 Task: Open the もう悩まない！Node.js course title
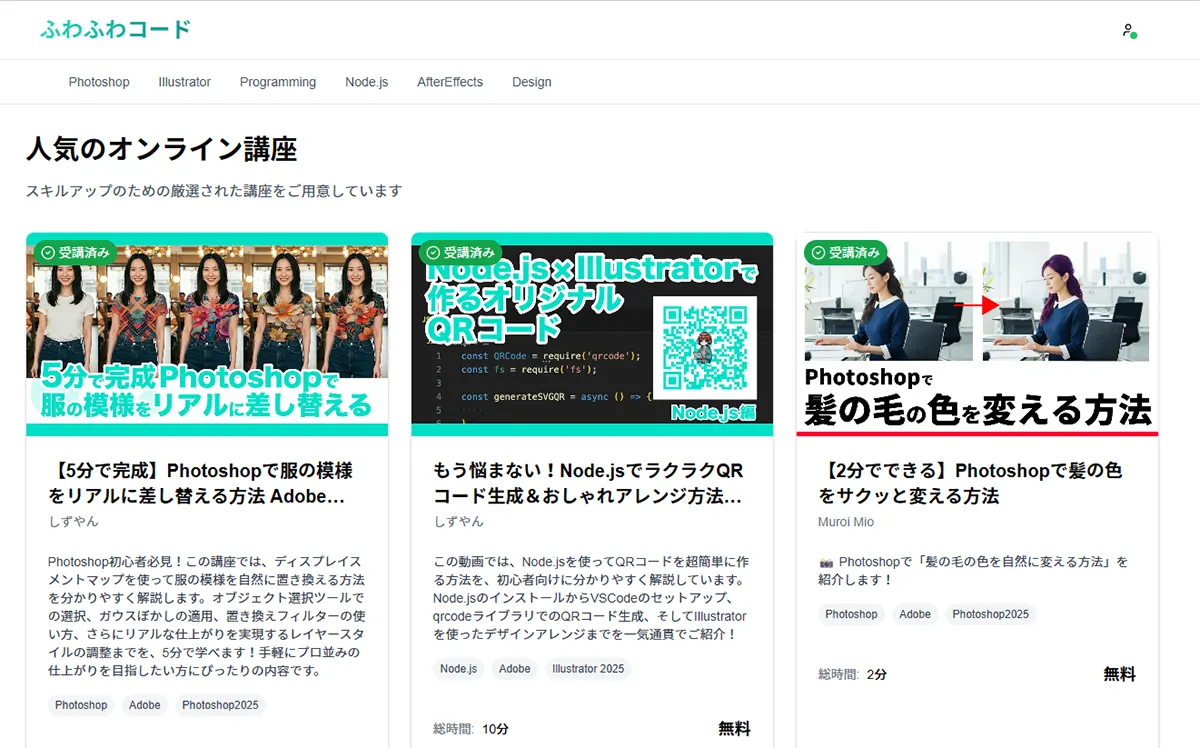[588, 483]
